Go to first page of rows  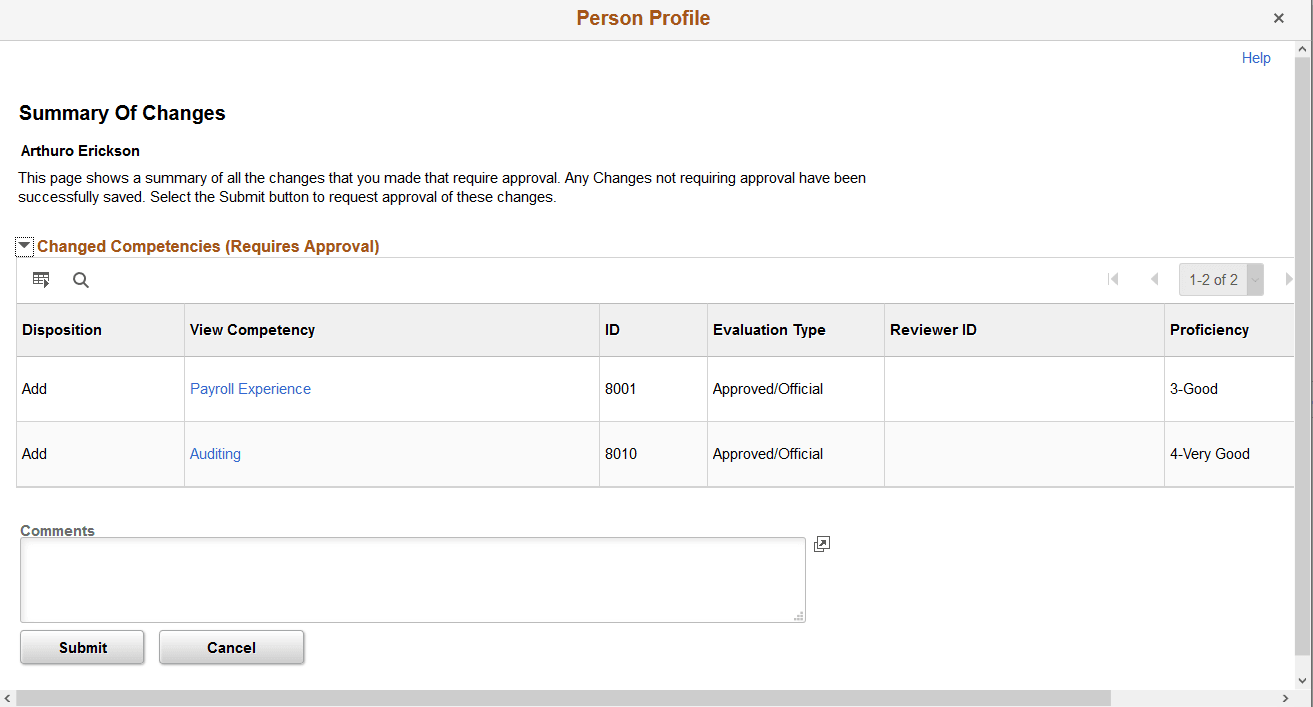pos(1113,280)
